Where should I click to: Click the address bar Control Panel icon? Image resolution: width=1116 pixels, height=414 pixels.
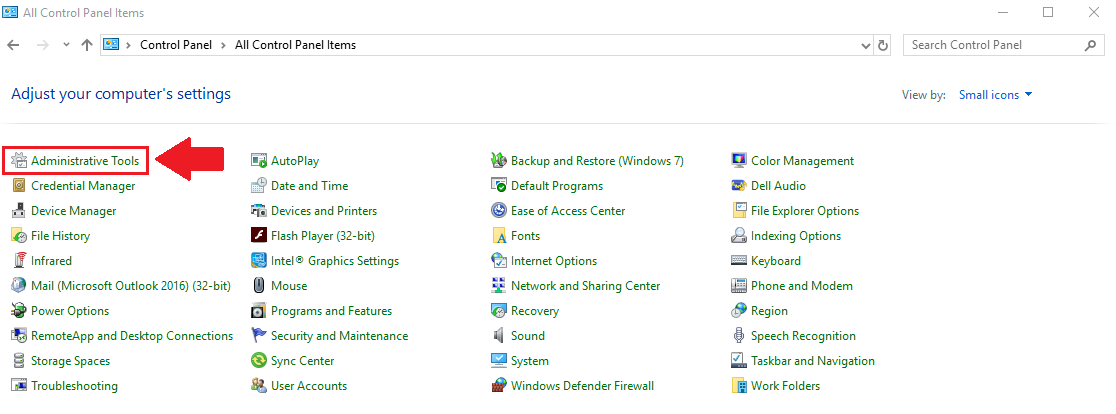111,44
